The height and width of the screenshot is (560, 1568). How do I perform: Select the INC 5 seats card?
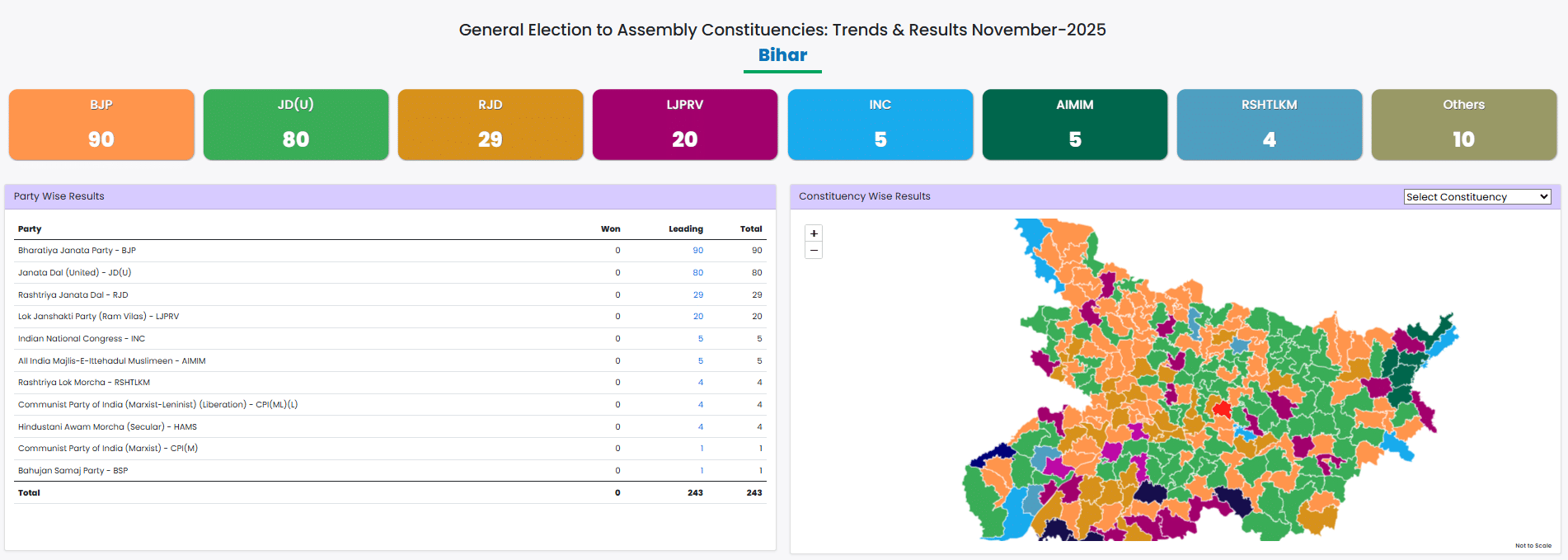click(880, 125)
